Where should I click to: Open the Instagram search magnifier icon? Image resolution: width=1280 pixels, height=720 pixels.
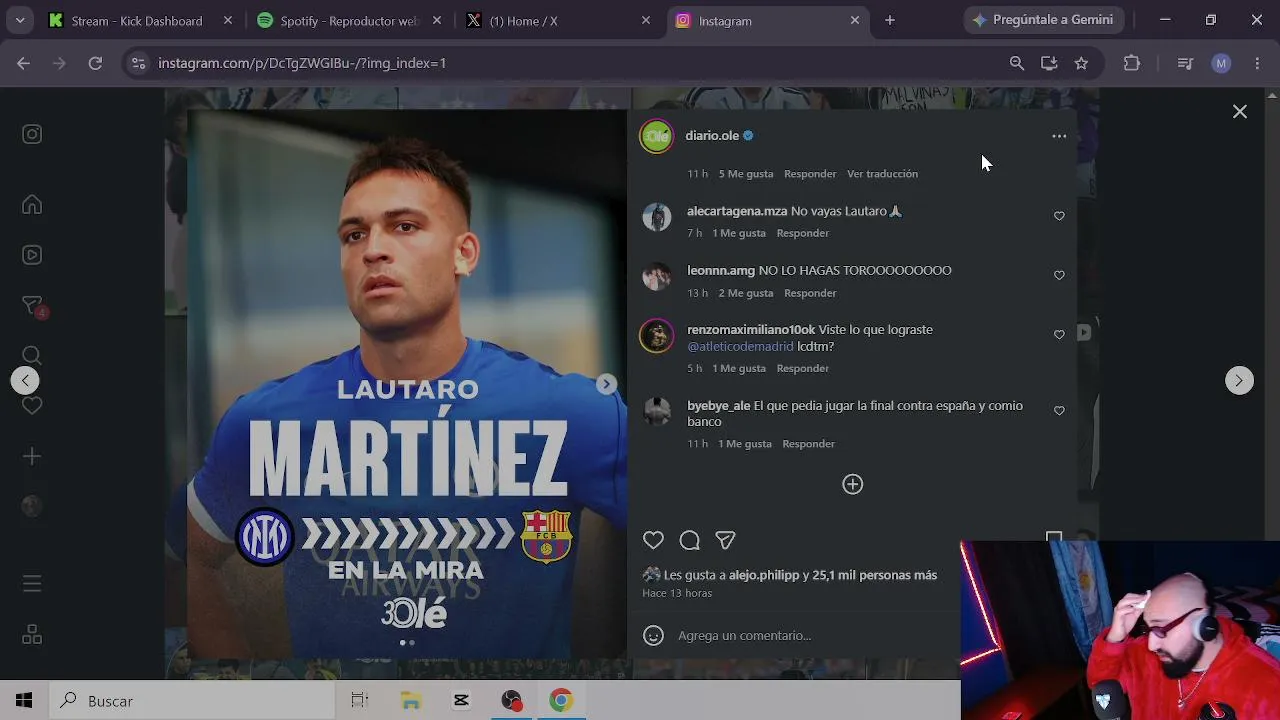click(32, 355)
